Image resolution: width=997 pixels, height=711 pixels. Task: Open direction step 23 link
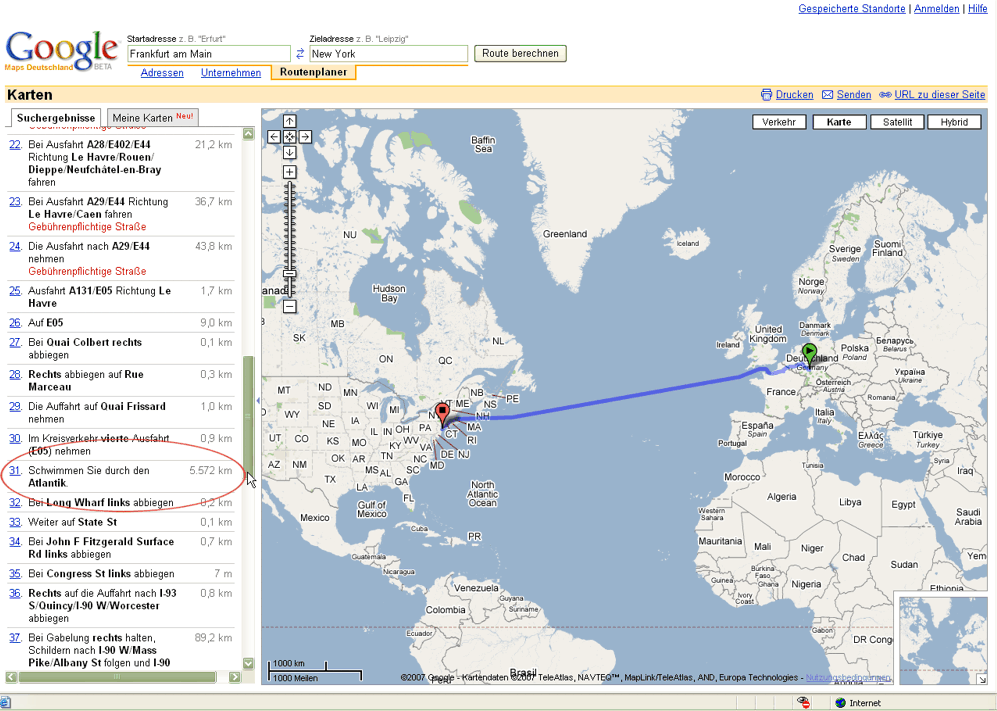point(15,202)
